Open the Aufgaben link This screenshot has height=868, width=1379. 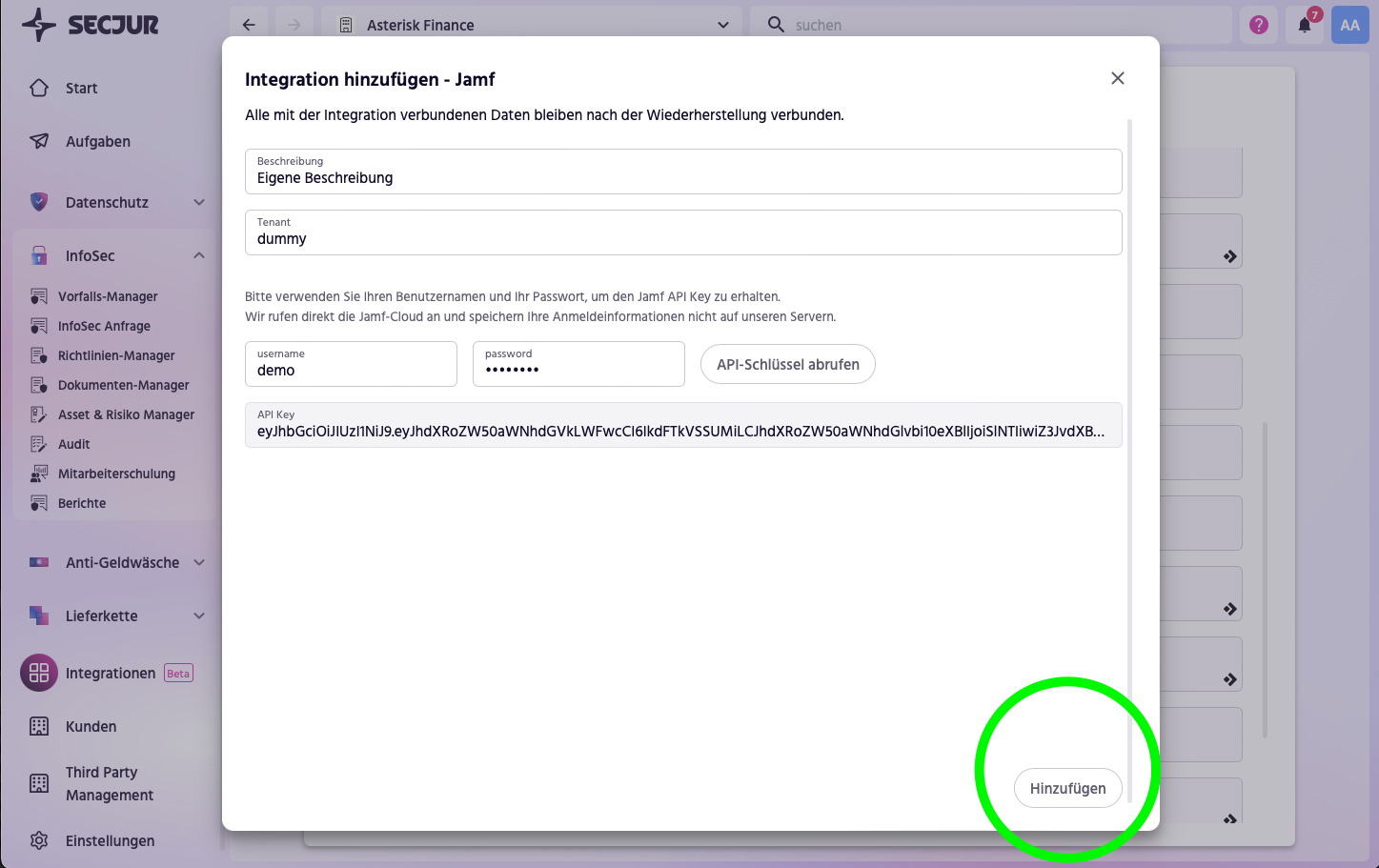[x=98, y=141]
